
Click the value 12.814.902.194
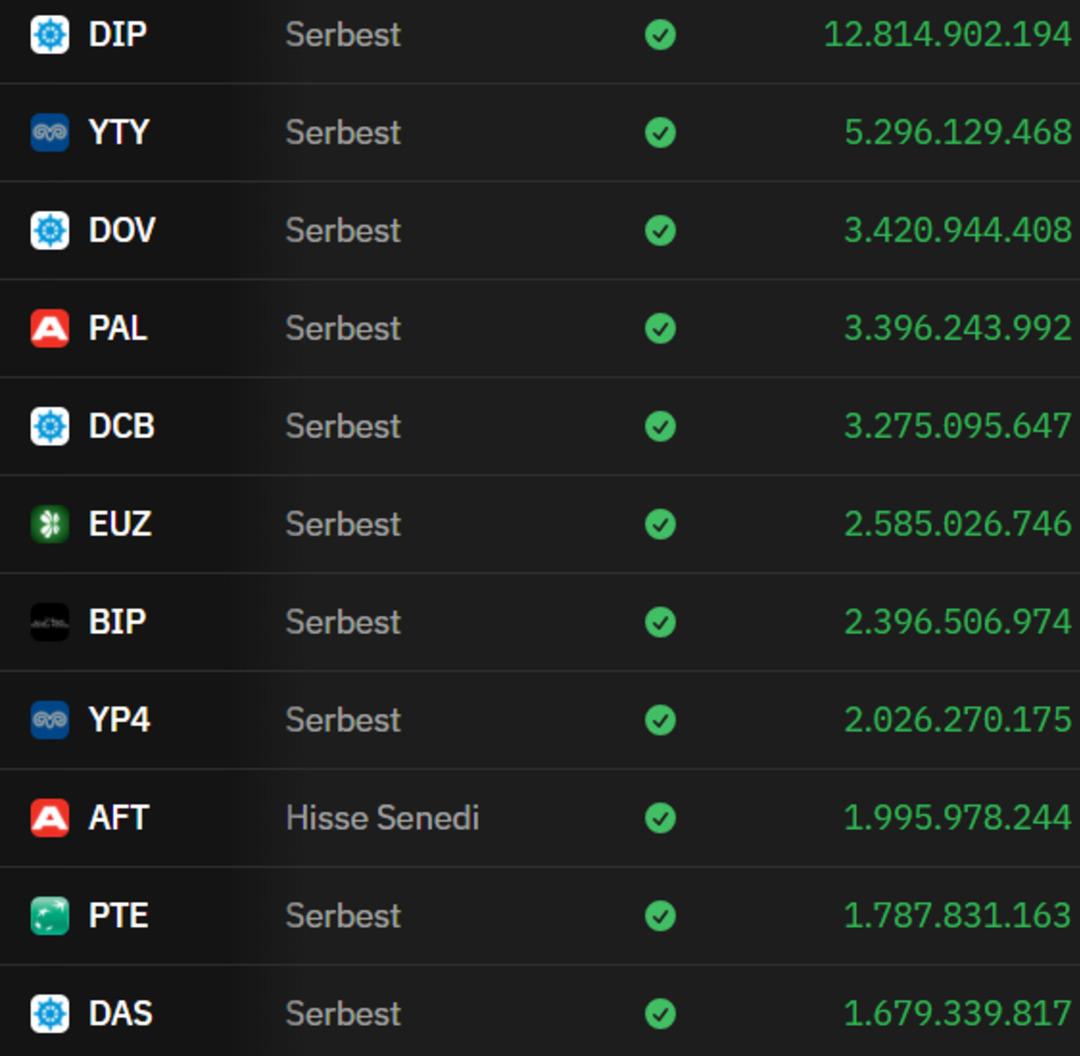(x=947, y=35)
